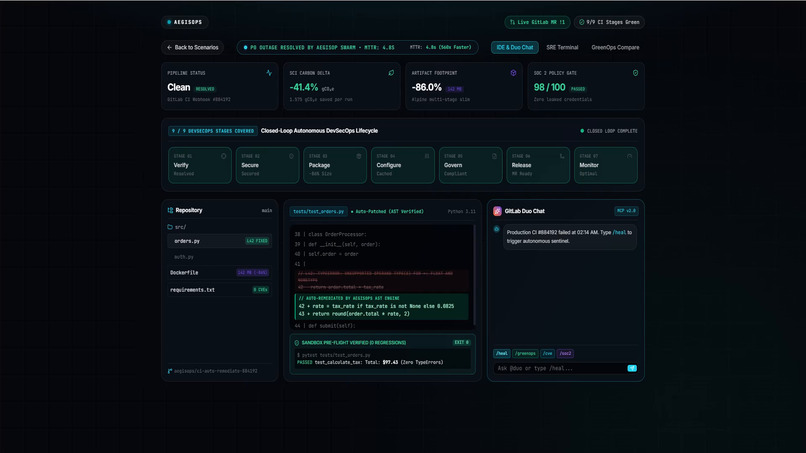Click the Configure stage icon

(427, 156)
